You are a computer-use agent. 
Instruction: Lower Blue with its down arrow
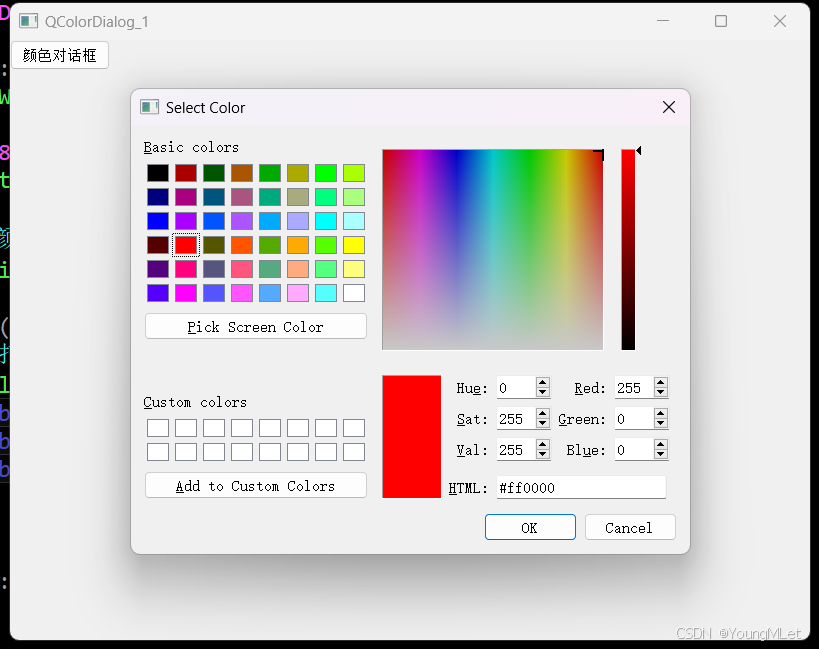click(x=661, y=454)
